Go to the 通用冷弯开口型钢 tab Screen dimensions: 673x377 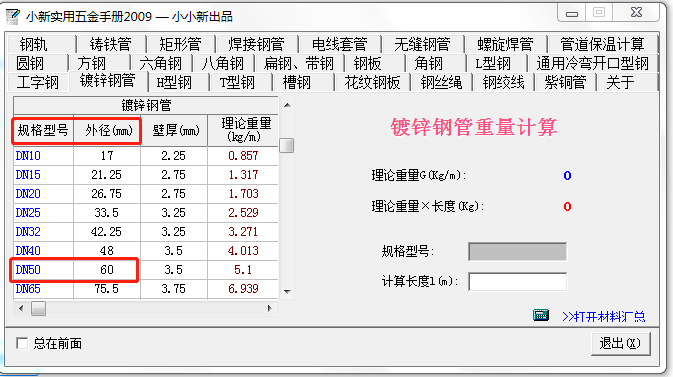592,64
